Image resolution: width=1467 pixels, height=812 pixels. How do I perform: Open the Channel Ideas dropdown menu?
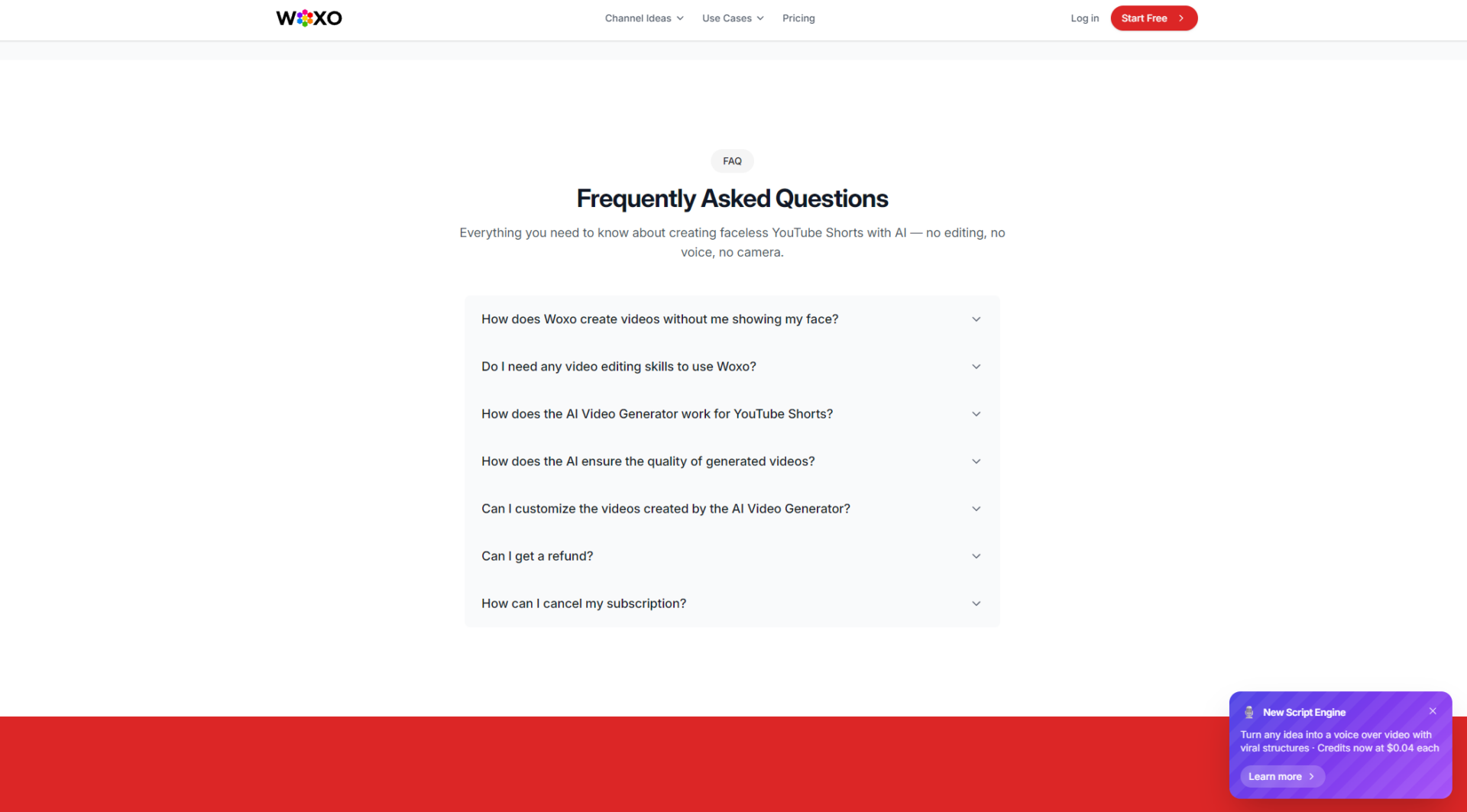click(x=643, y=18)
